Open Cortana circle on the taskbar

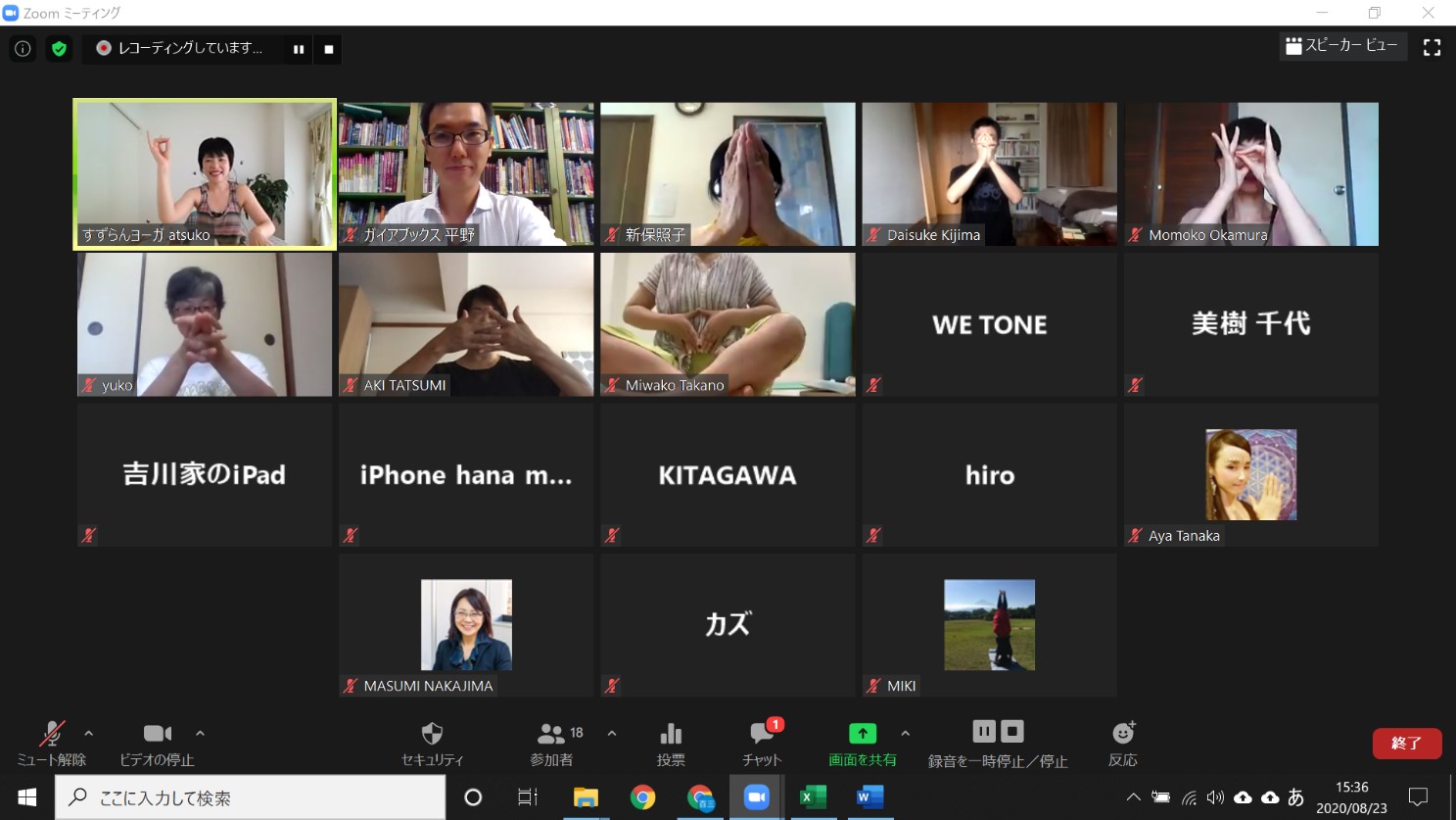(473, 797)
